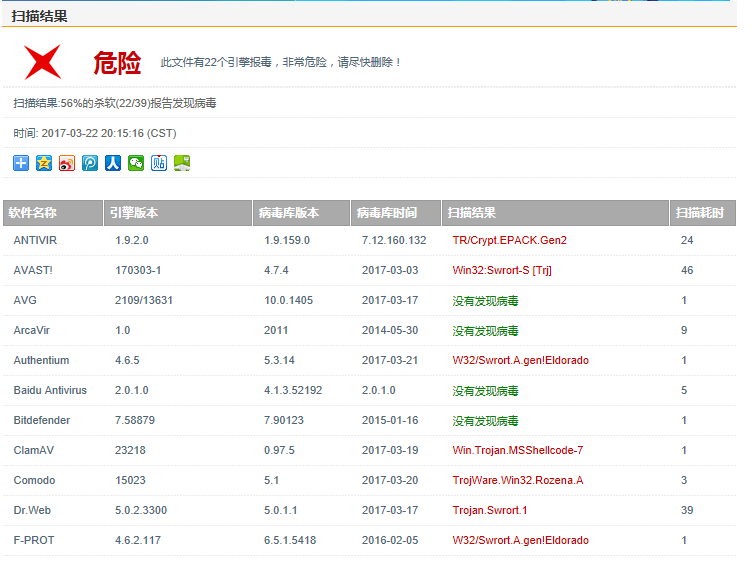Image resolution: width=752 pixels, height=561 pixels.
Task: Click the 引擎版本 column header
Action: pos(178,213)
